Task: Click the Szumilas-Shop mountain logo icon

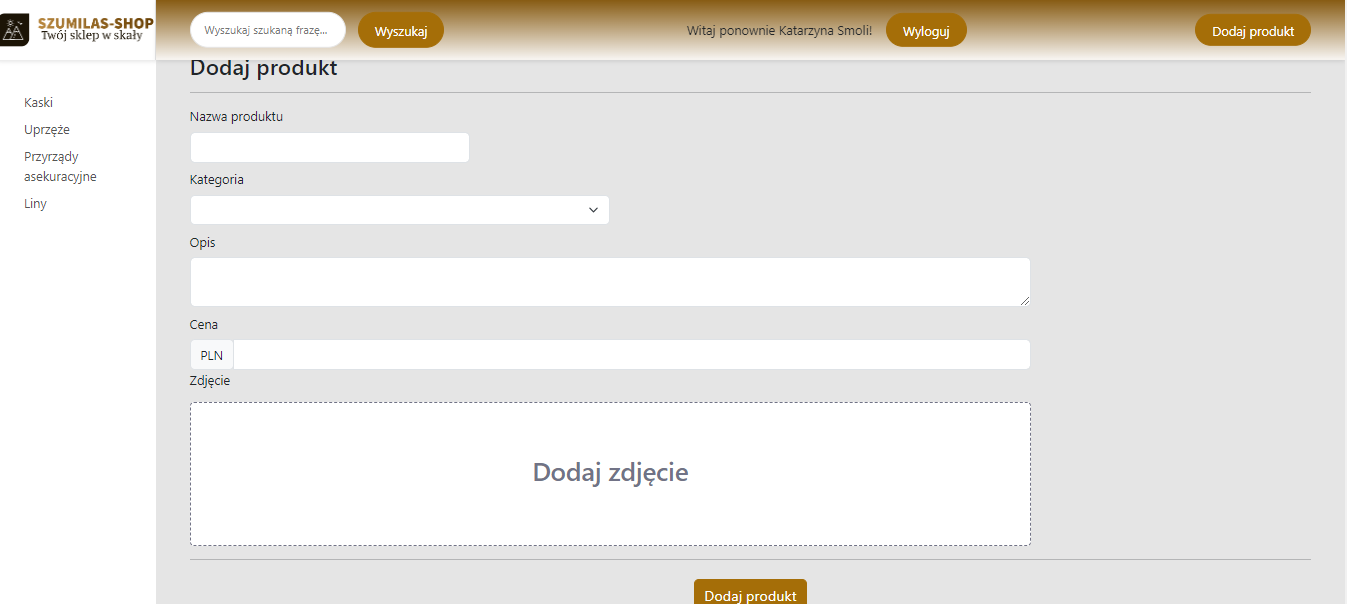Action: (x=14, y=30)
